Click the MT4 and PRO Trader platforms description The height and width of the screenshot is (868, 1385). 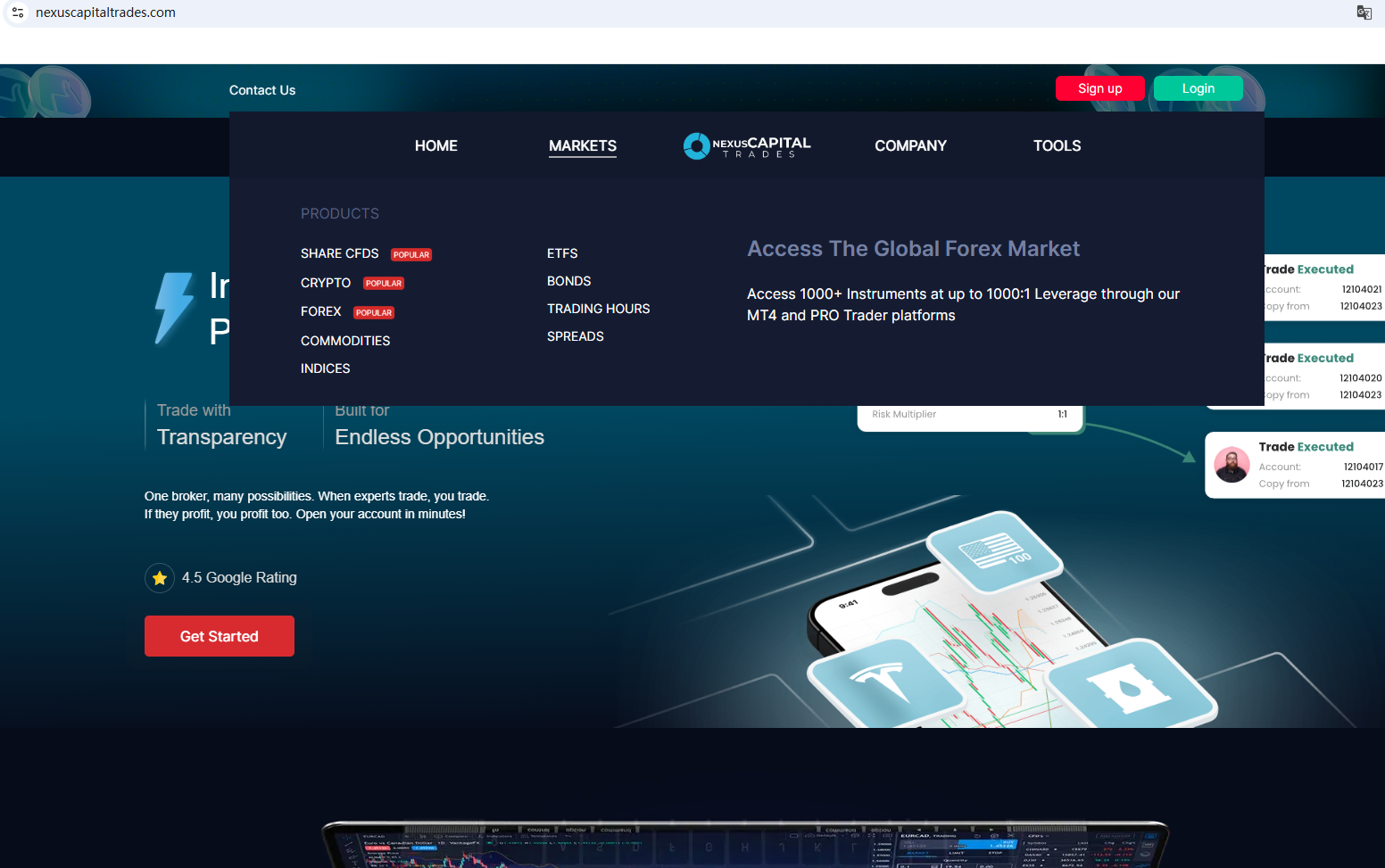[964, 304]
